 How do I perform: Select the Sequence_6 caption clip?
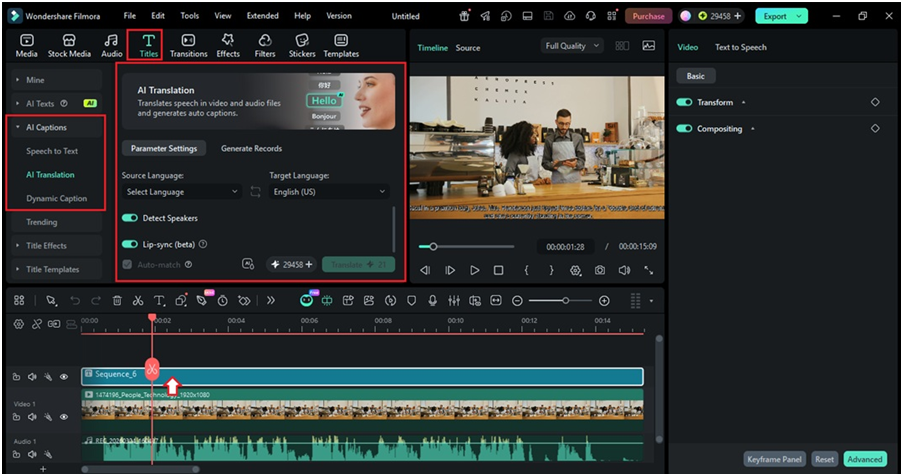[x=362, y=376]
